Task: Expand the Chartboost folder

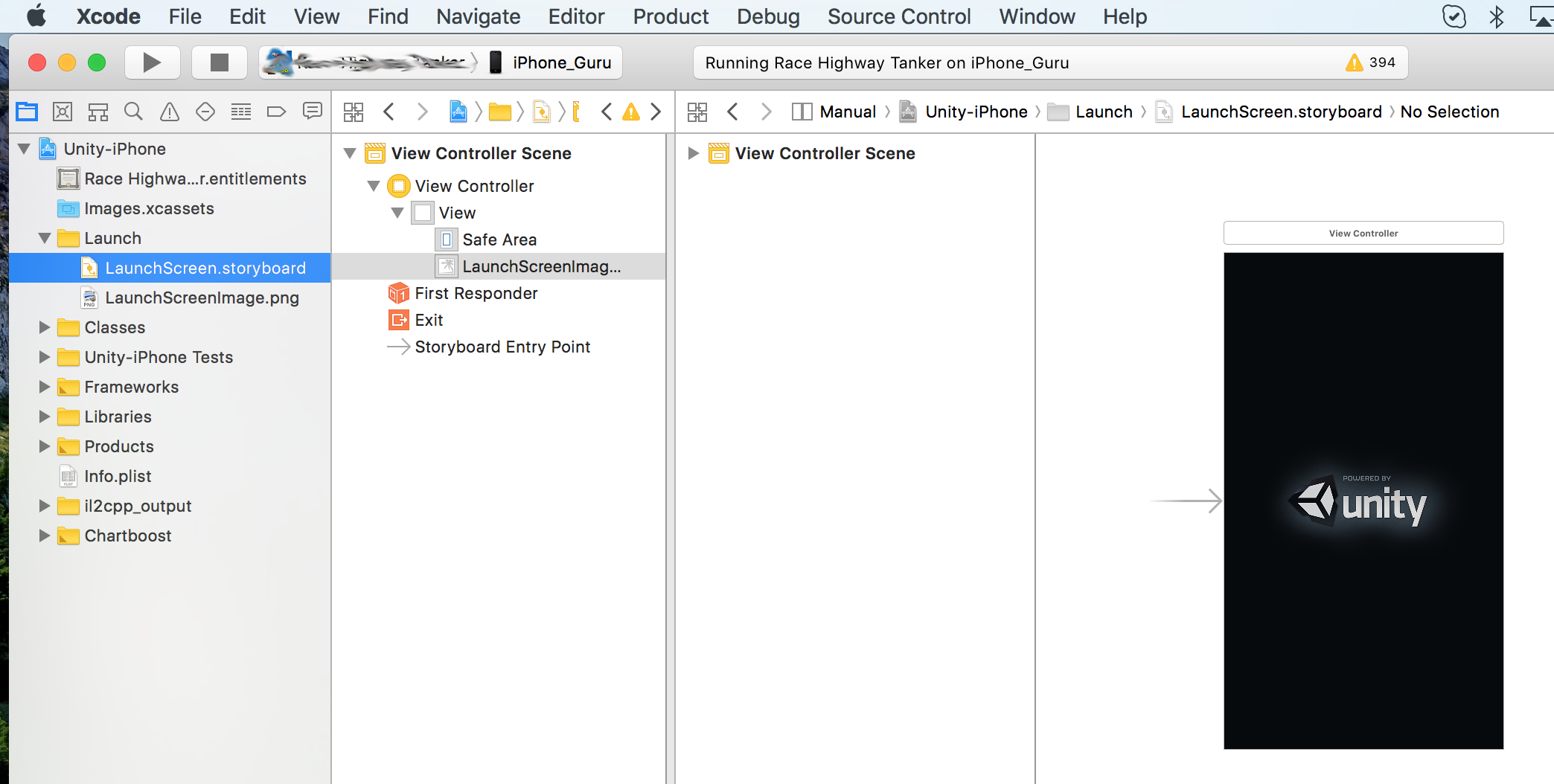Action: coord(45,536)
